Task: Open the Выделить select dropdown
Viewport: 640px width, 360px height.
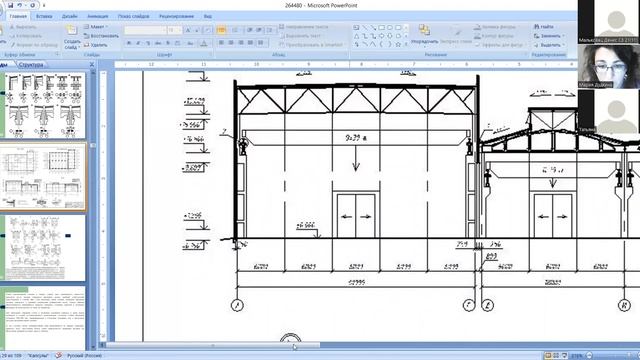Action: (549, 45)
